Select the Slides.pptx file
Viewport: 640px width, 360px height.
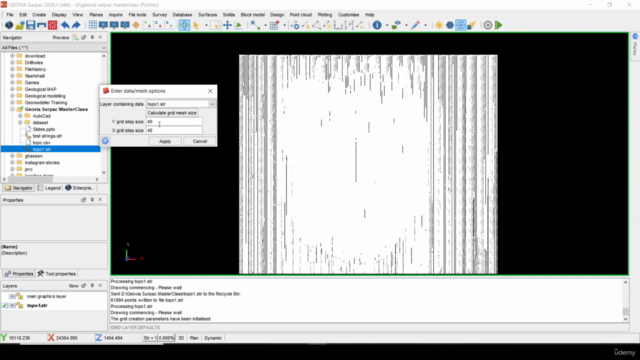pos(43,129)
